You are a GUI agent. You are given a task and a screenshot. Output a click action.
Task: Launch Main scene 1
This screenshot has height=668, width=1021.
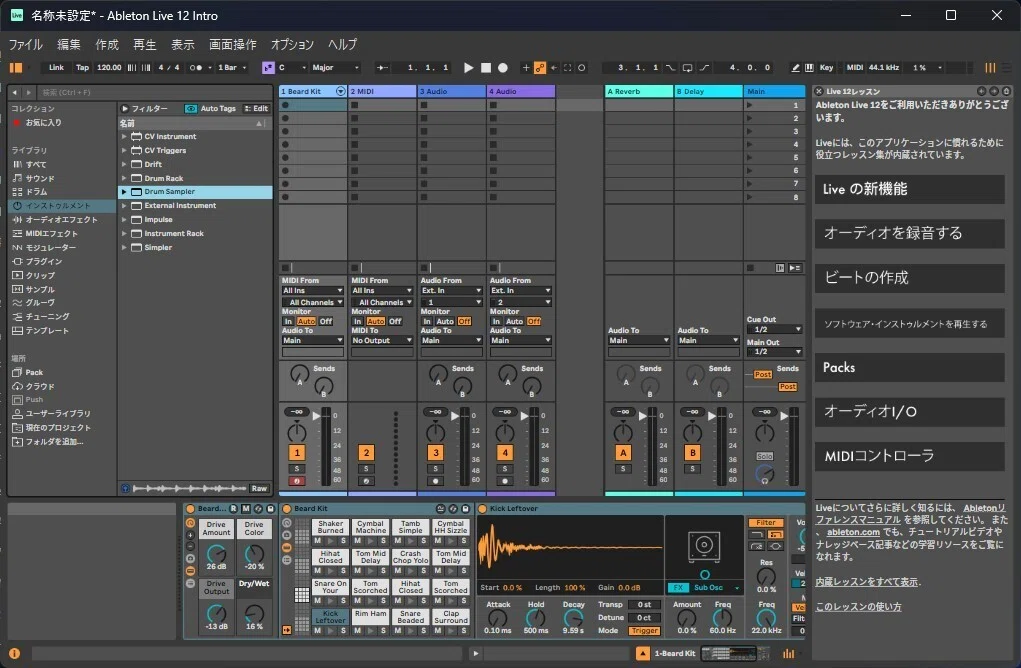pos(749,105)
